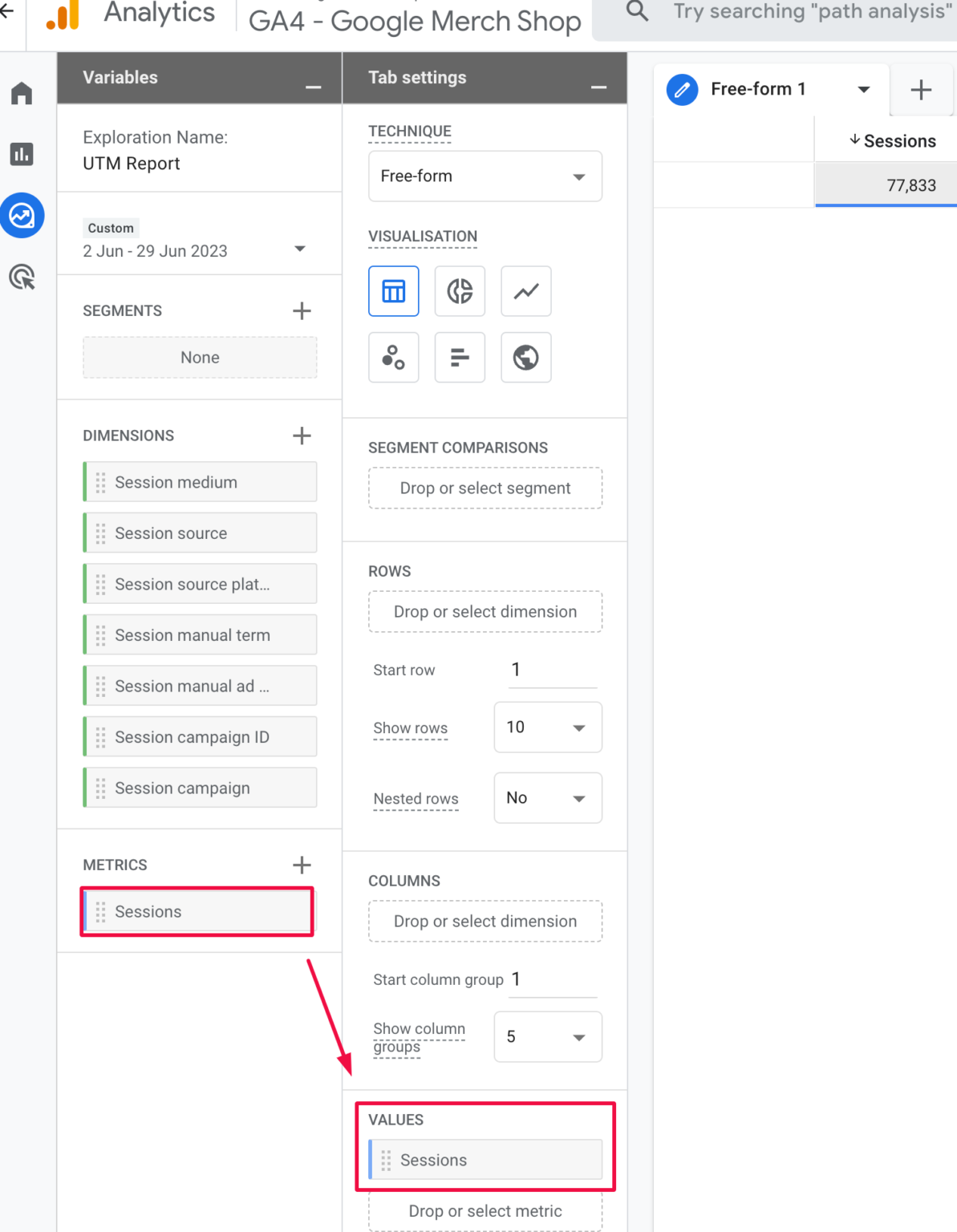This screenshot has width=957, height=1232.
Task: Select the donut chart visualisation
Action: pyautogui.click(x=460, y=291)
